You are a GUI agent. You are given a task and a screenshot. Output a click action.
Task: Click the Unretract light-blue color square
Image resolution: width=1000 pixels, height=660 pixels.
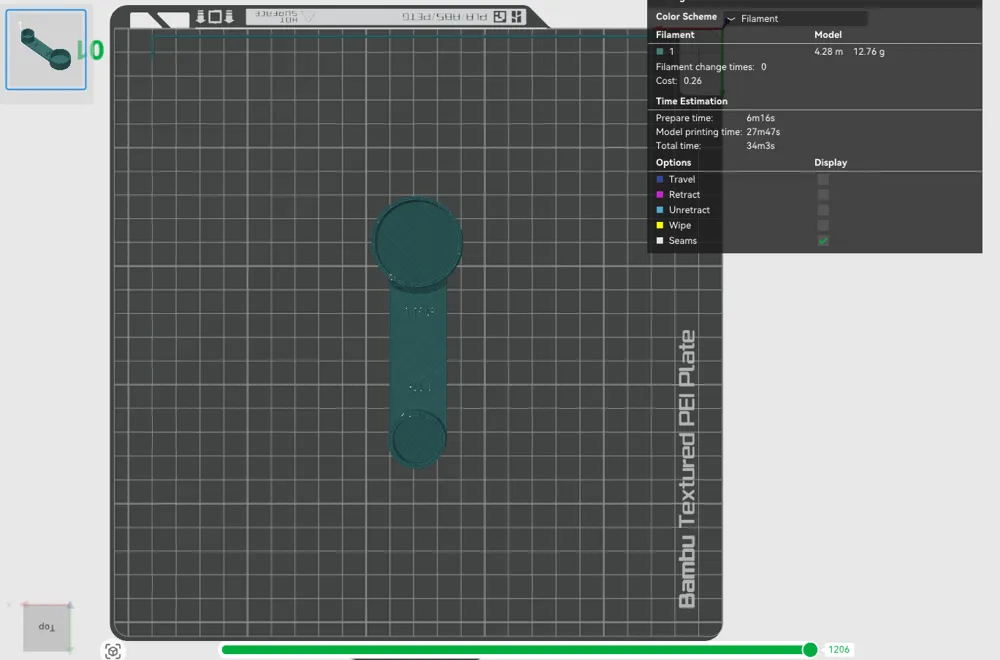point(660,210)
